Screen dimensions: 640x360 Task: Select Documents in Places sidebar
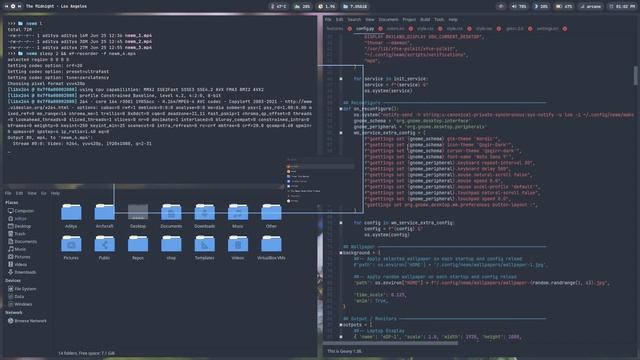point(22,242)
